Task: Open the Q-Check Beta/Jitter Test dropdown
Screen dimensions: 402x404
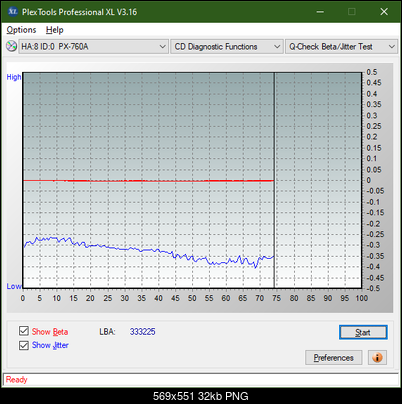Action: (x=341, y=47)
